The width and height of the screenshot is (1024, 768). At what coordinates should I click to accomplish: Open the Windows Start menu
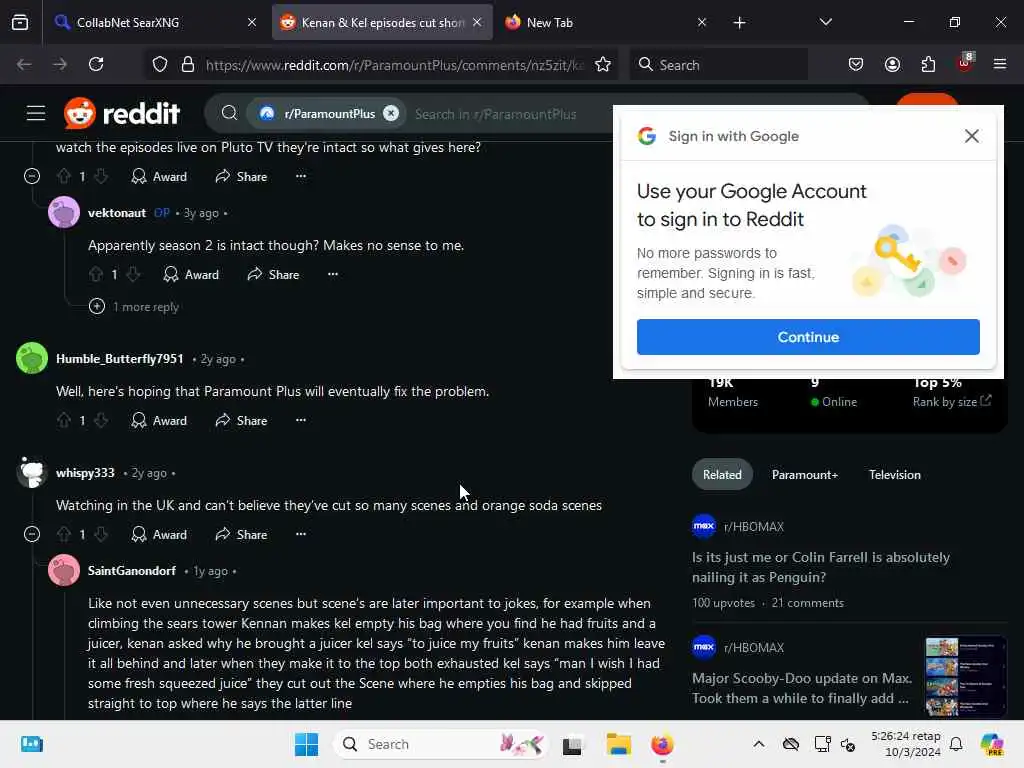coord(306,744)
